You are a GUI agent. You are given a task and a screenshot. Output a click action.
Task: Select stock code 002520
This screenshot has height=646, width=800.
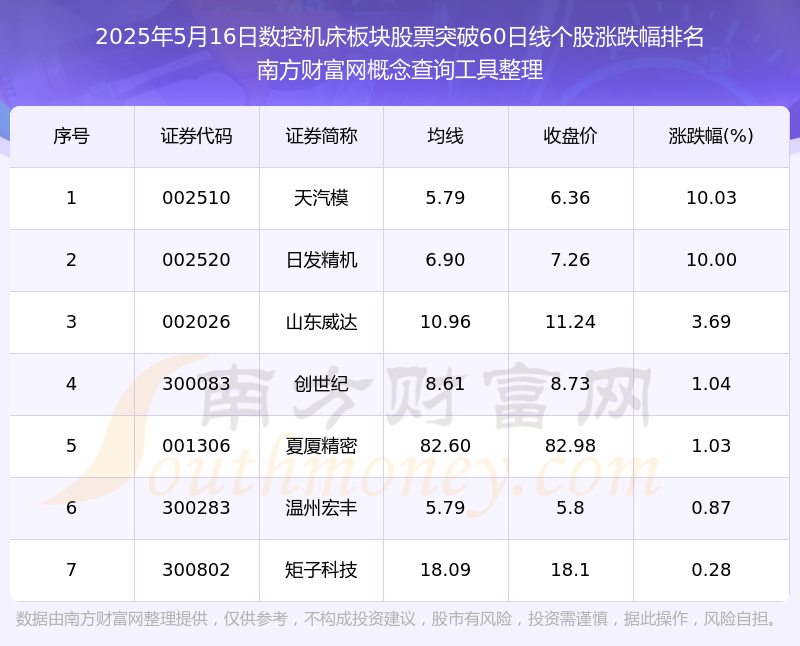coord(196,260)
